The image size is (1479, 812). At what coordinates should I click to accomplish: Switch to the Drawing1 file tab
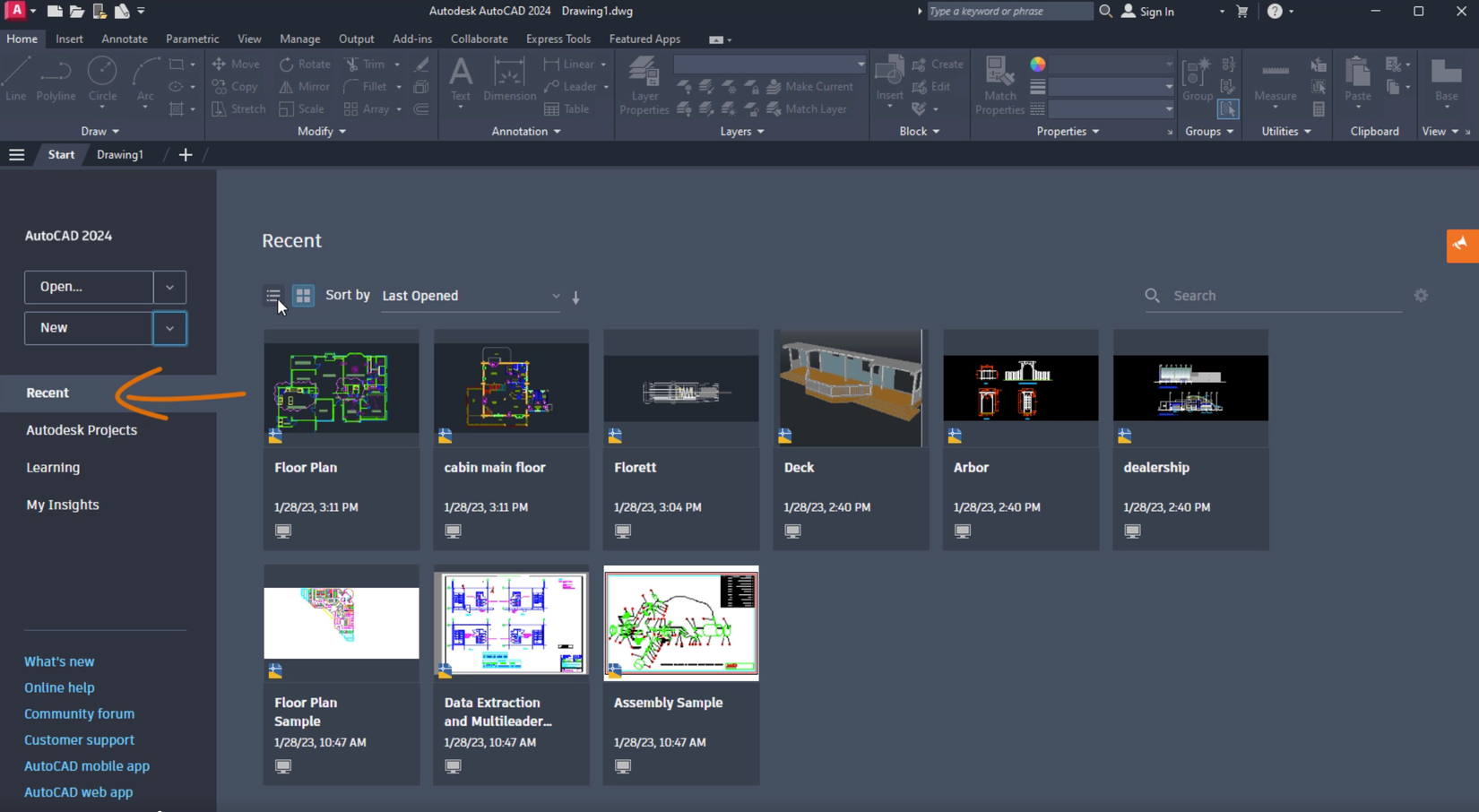coord(120,155)
